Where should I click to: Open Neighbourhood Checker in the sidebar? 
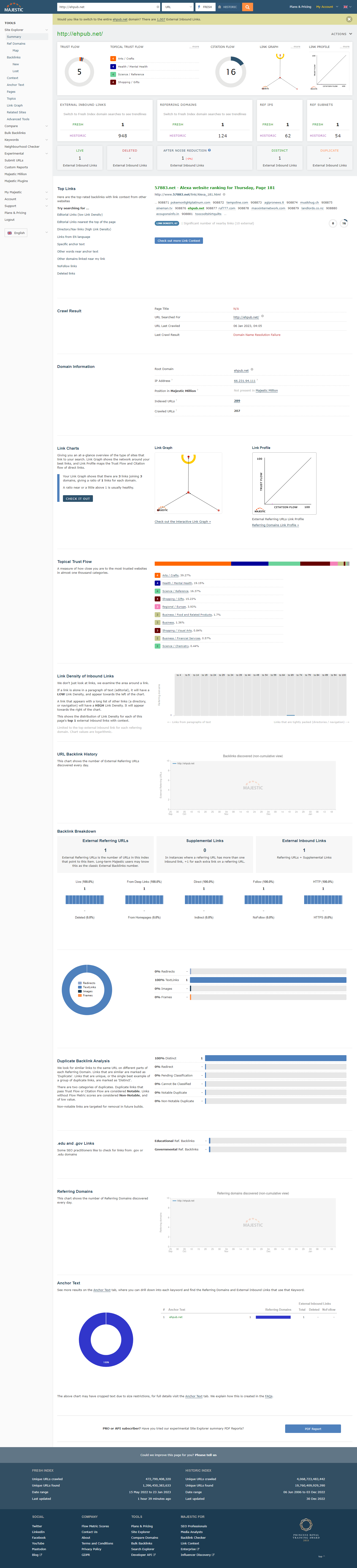pyautogui.click(x=22, y=147)
